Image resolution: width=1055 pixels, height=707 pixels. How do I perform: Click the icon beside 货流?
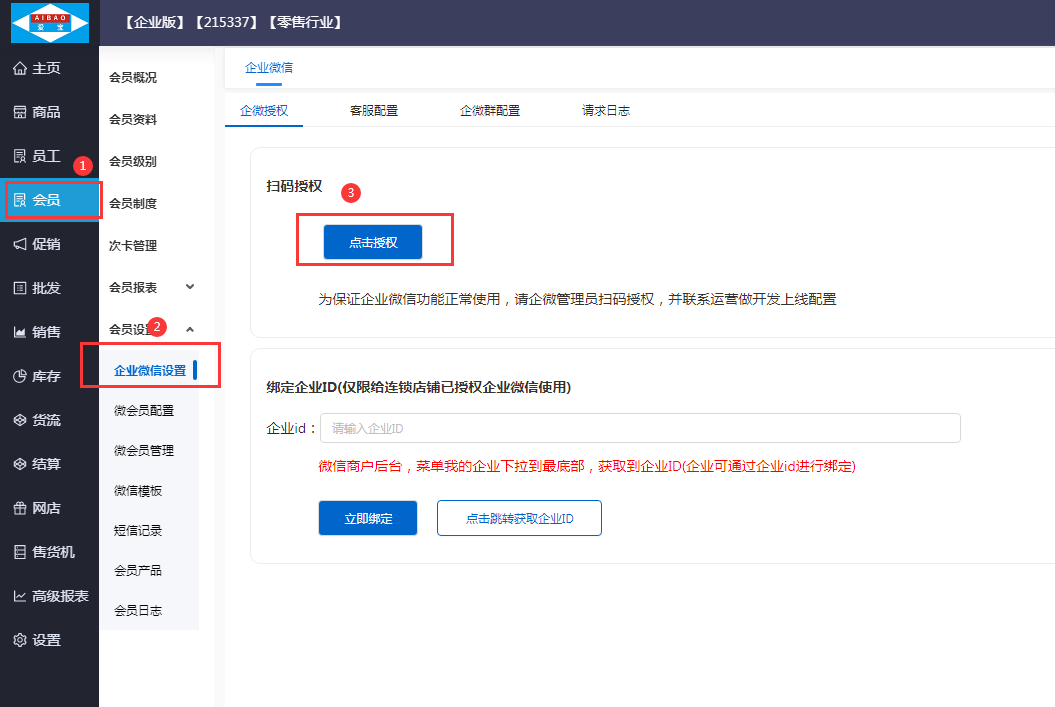[x=20, y=420]
